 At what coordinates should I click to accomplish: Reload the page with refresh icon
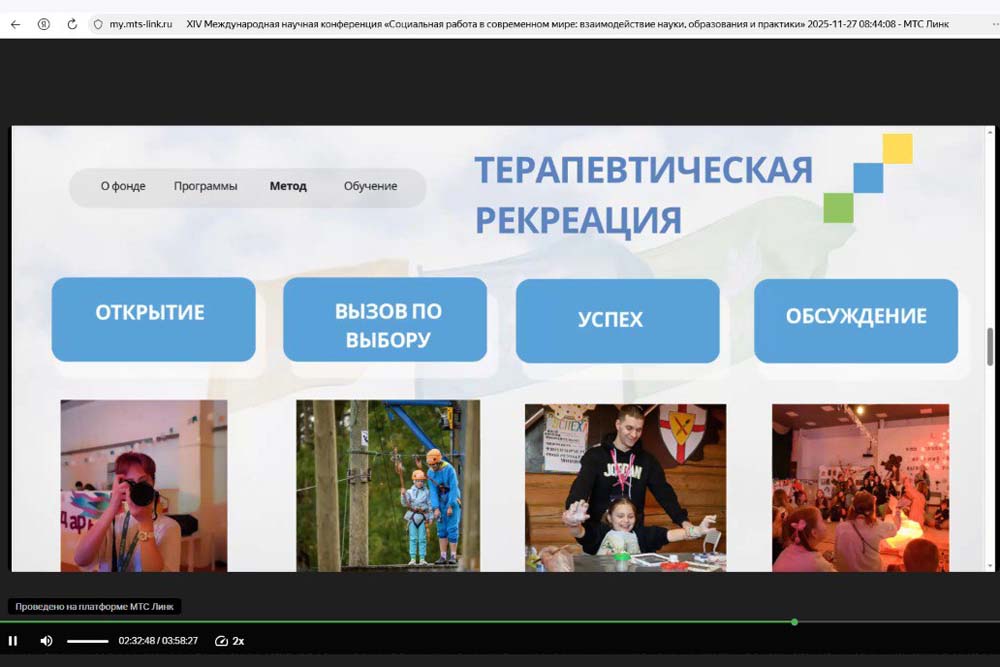pyautogui.click(x=72, y=24)
